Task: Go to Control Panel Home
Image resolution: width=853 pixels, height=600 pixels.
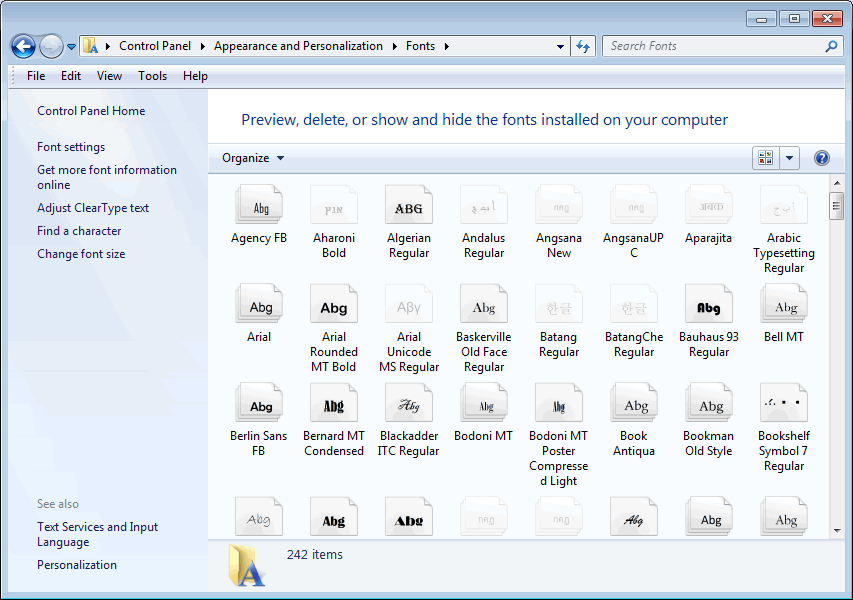Action: pyautogui.click(x=91, y=111)
